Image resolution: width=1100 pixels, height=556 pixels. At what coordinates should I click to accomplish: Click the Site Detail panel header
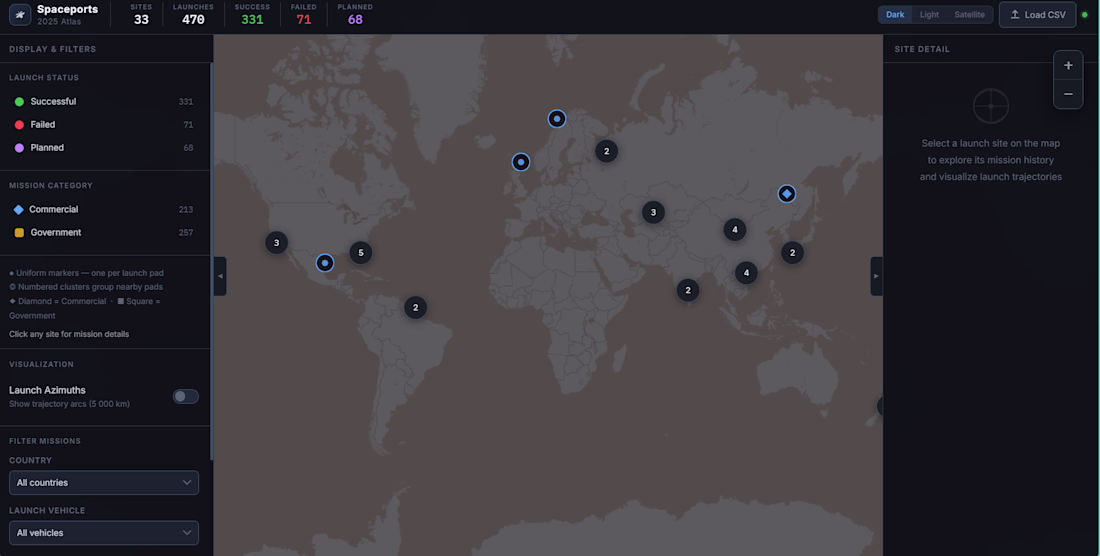tap(922, 49)
